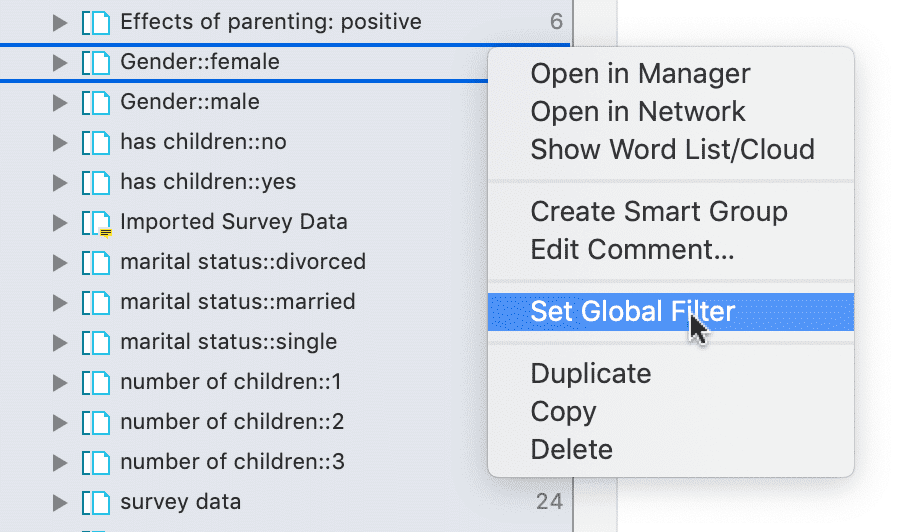Select Duplicate in the context menu

[x=671, y=373]
